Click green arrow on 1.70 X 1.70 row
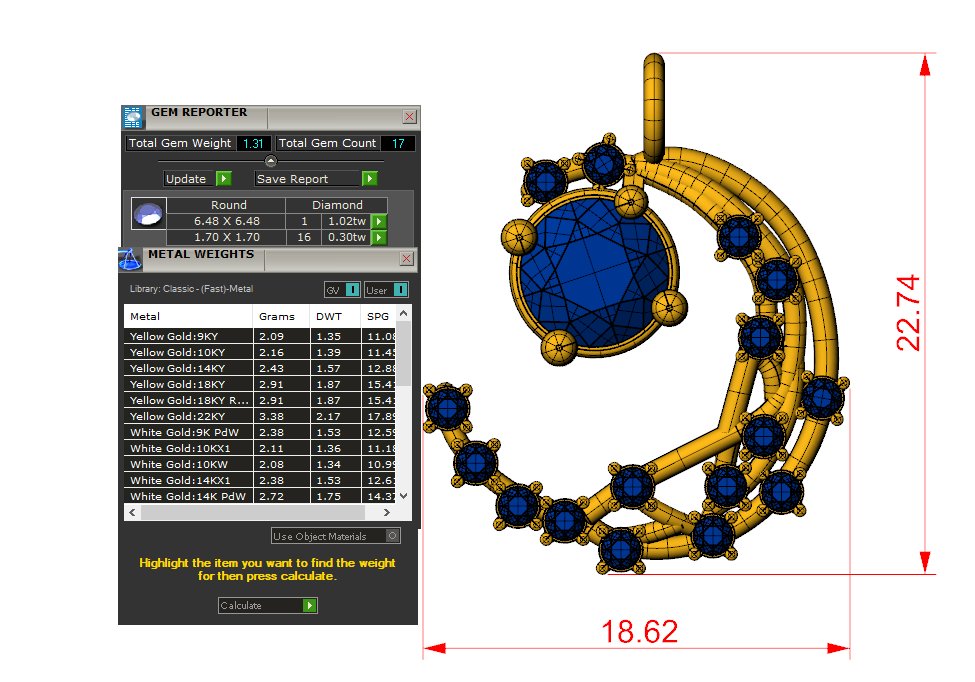Screen dimensions: 975x682 tap(379, 237)
